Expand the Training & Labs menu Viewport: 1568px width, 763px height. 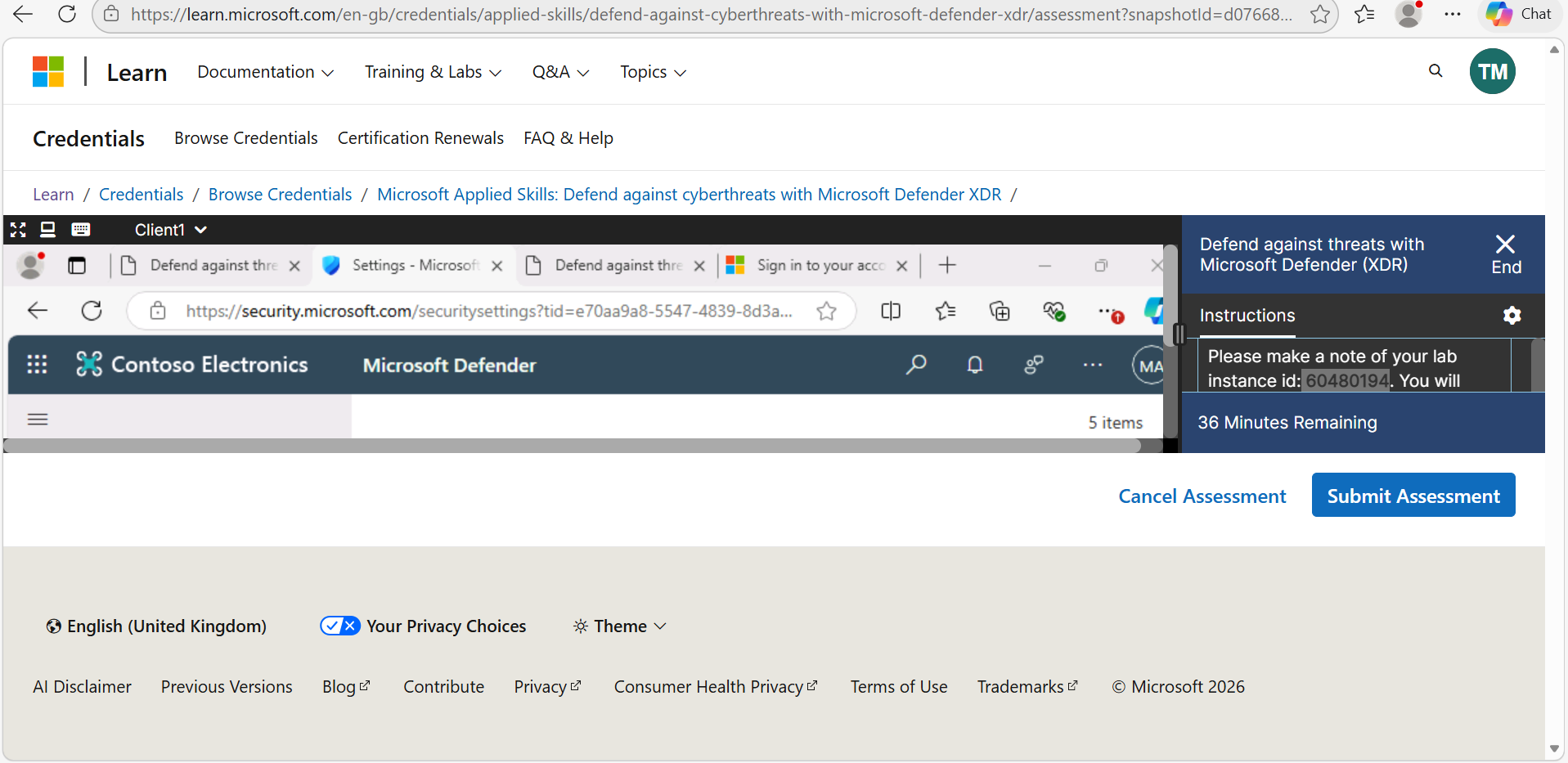click(x=434, y=72)
